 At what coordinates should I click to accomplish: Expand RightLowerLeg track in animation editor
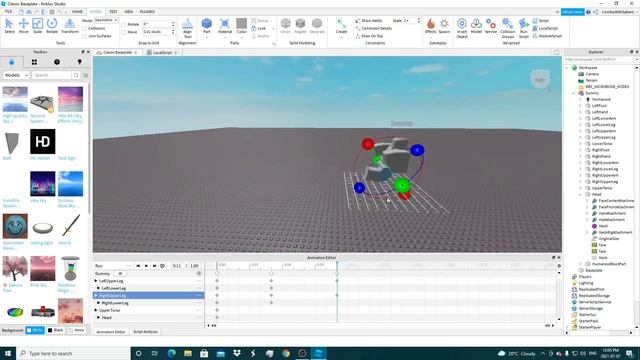coord(98,303)
